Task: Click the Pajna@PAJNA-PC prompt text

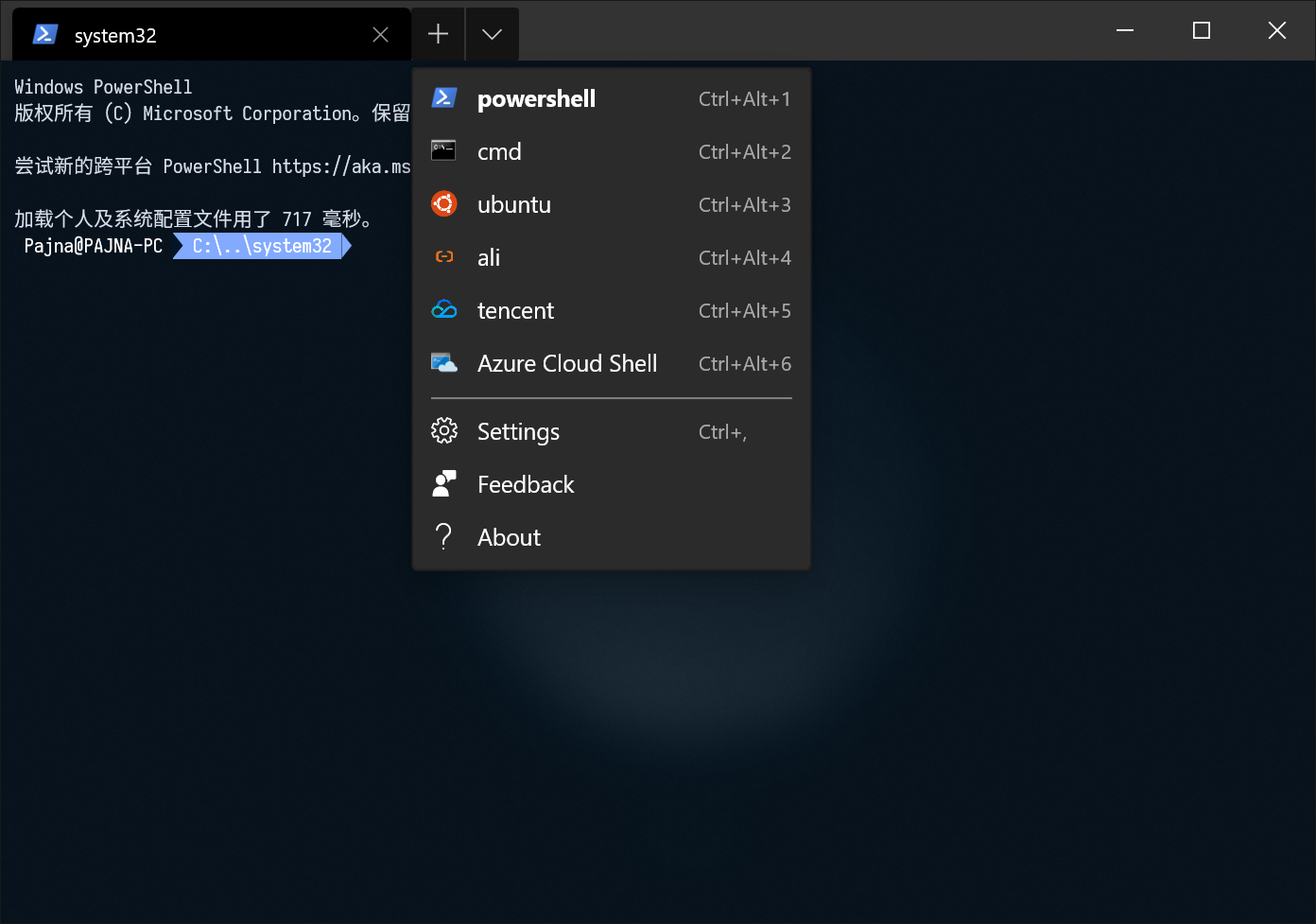Action: (94, 246)
